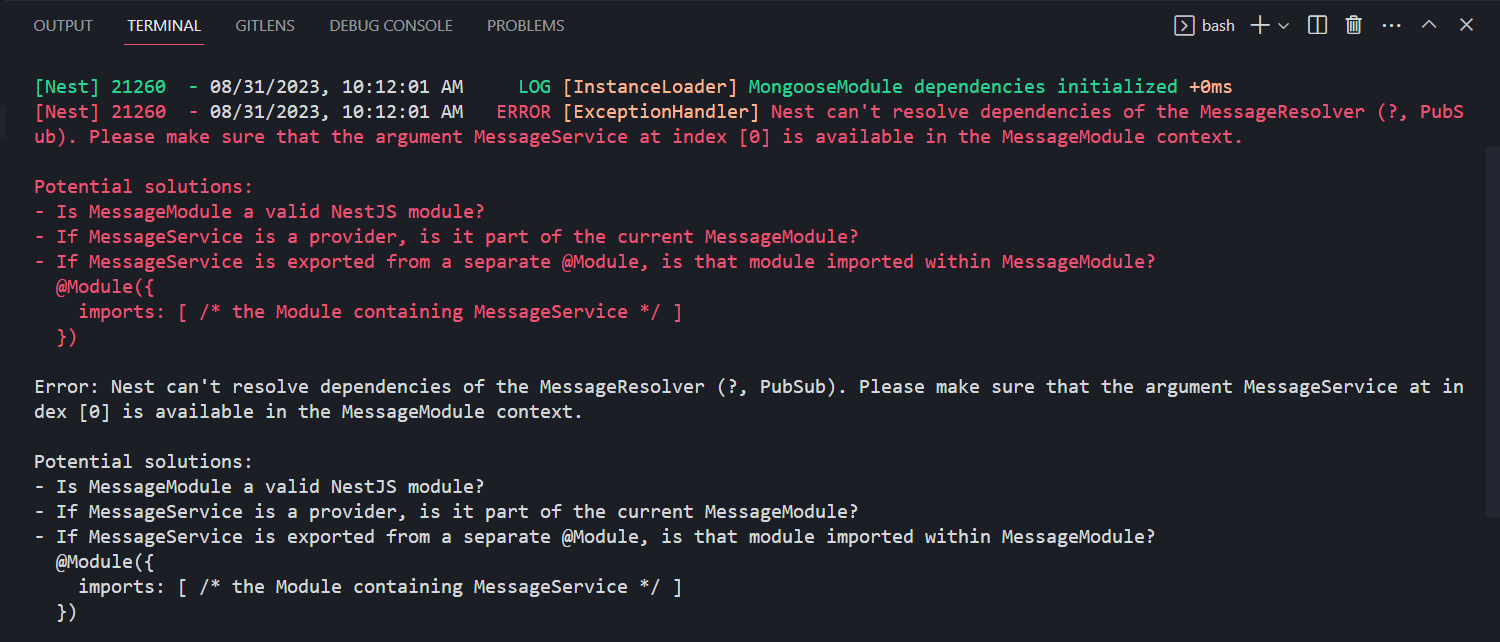Screen dimensions: 1500x642
Task: Switch to the PROBLEMS tab
Action: 525,25
